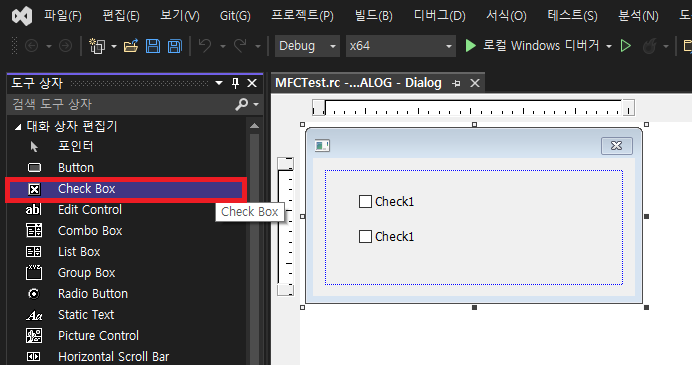
Task: Click the dialog's right-middle resize handle
Action: (647, 217)
